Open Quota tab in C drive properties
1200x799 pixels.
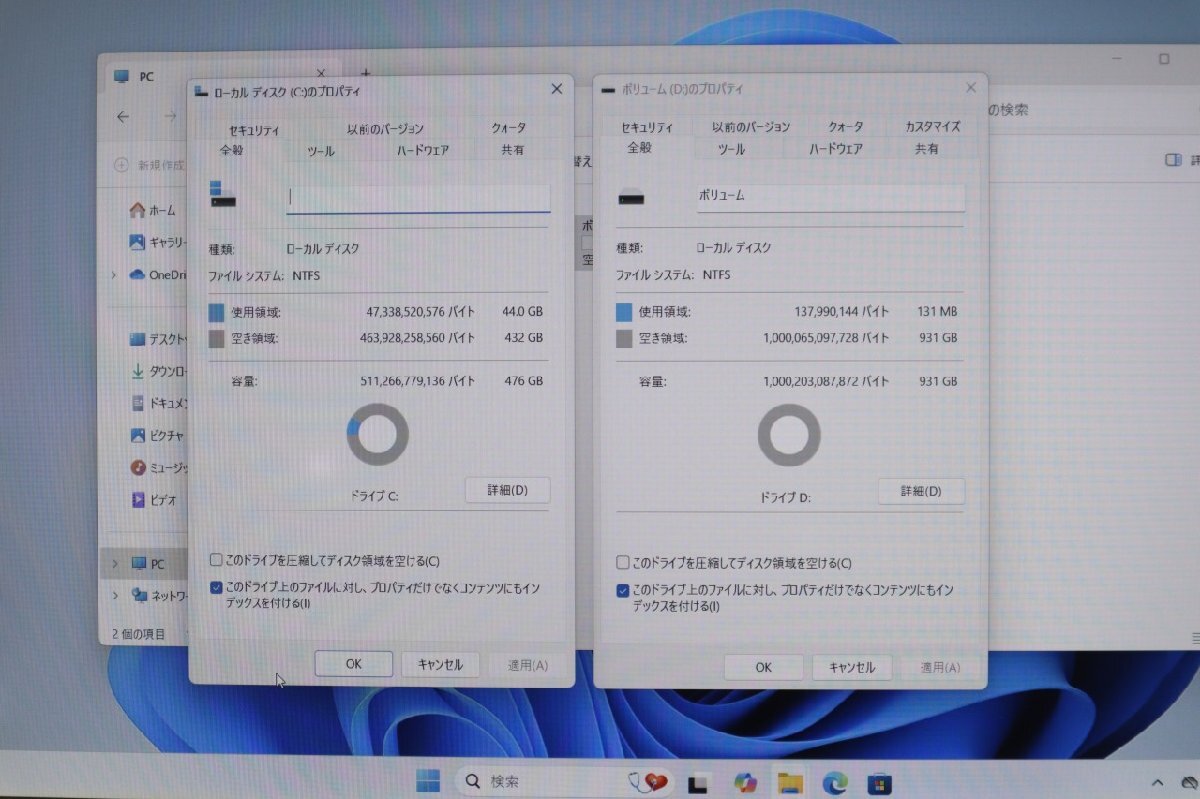(508, 128)
